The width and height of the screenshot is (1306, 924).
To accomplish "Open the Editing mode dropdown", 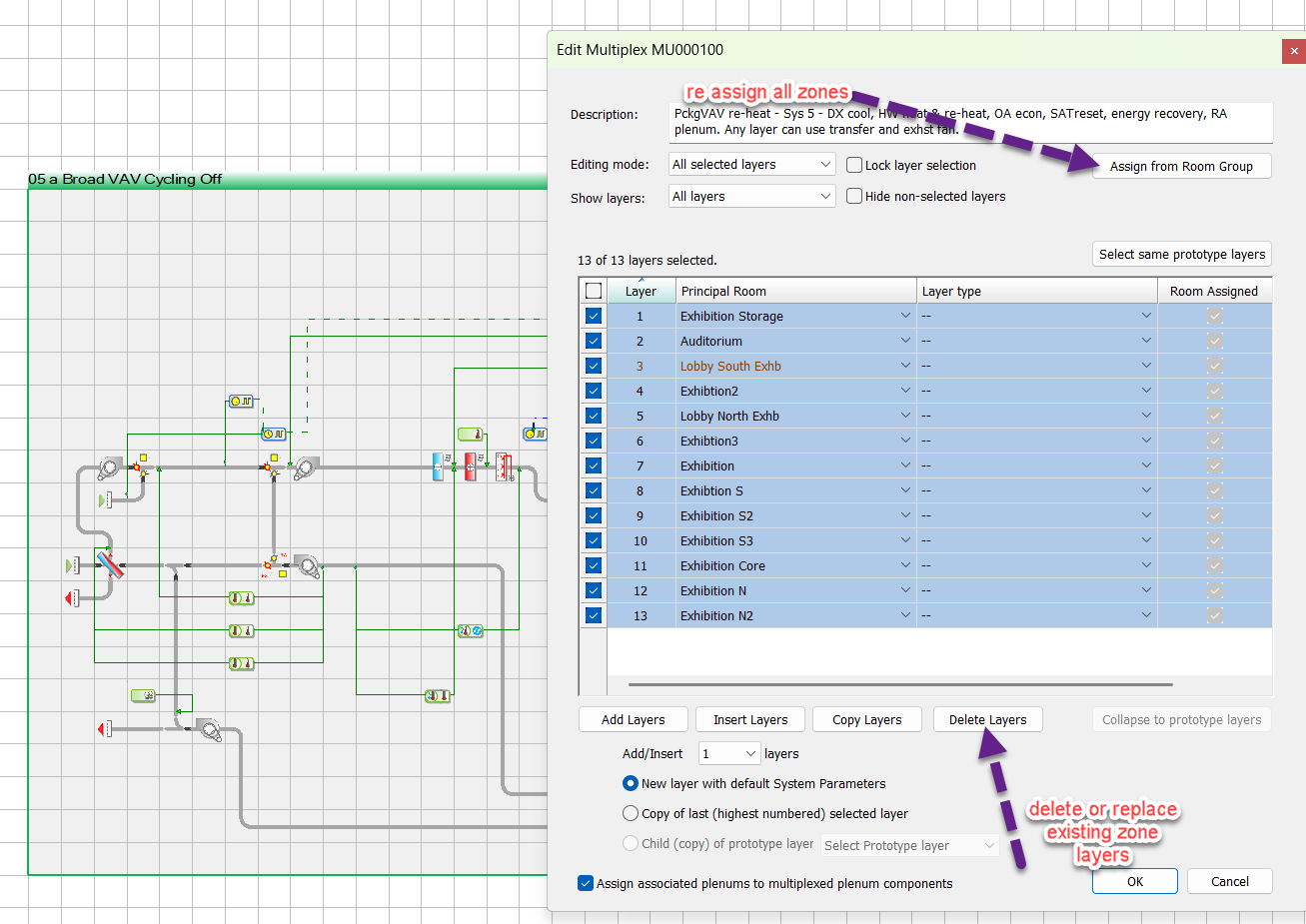I will (751, 165).
